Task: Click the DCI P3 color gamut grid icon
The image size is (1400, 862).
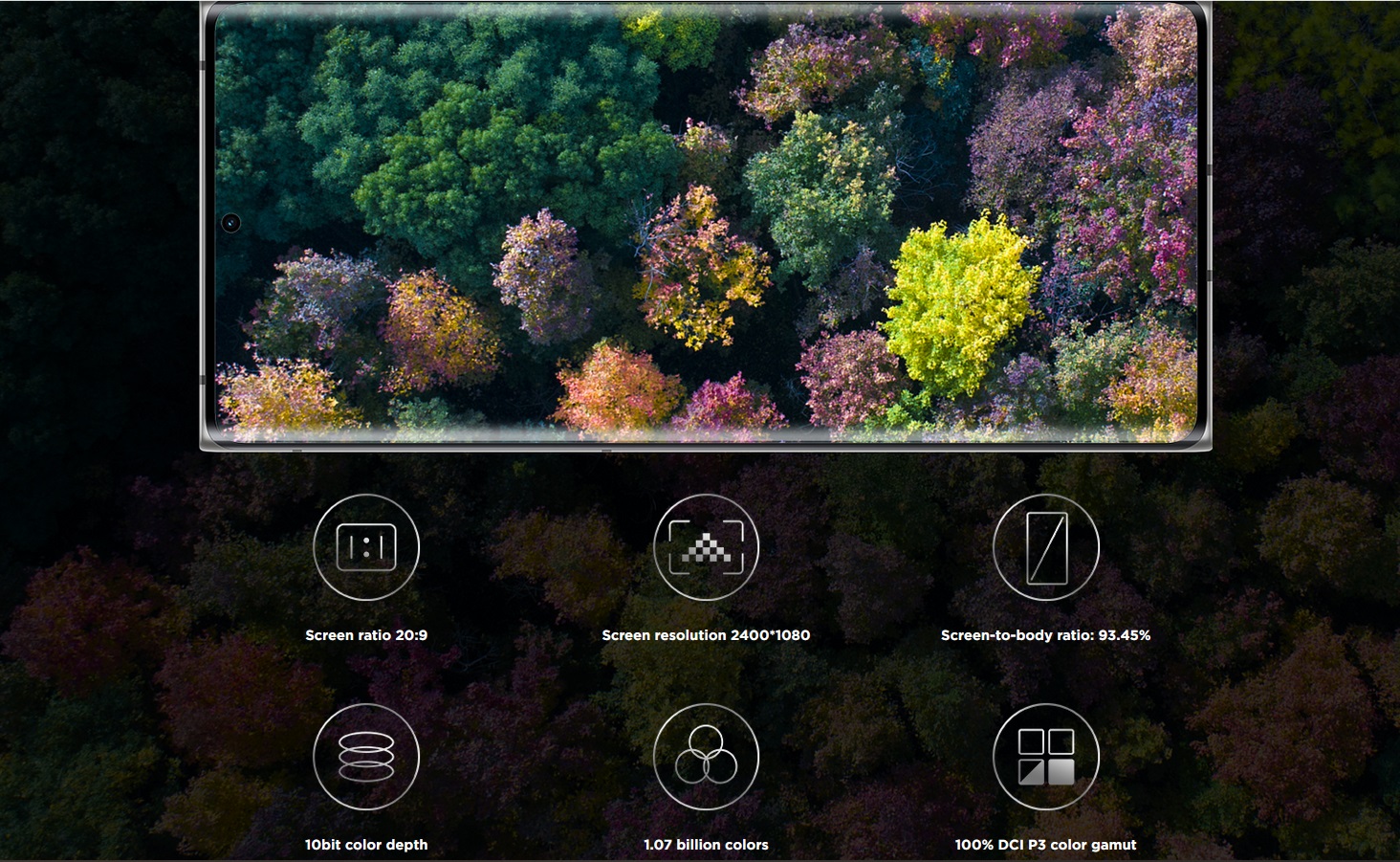Action: (1046, 757)
